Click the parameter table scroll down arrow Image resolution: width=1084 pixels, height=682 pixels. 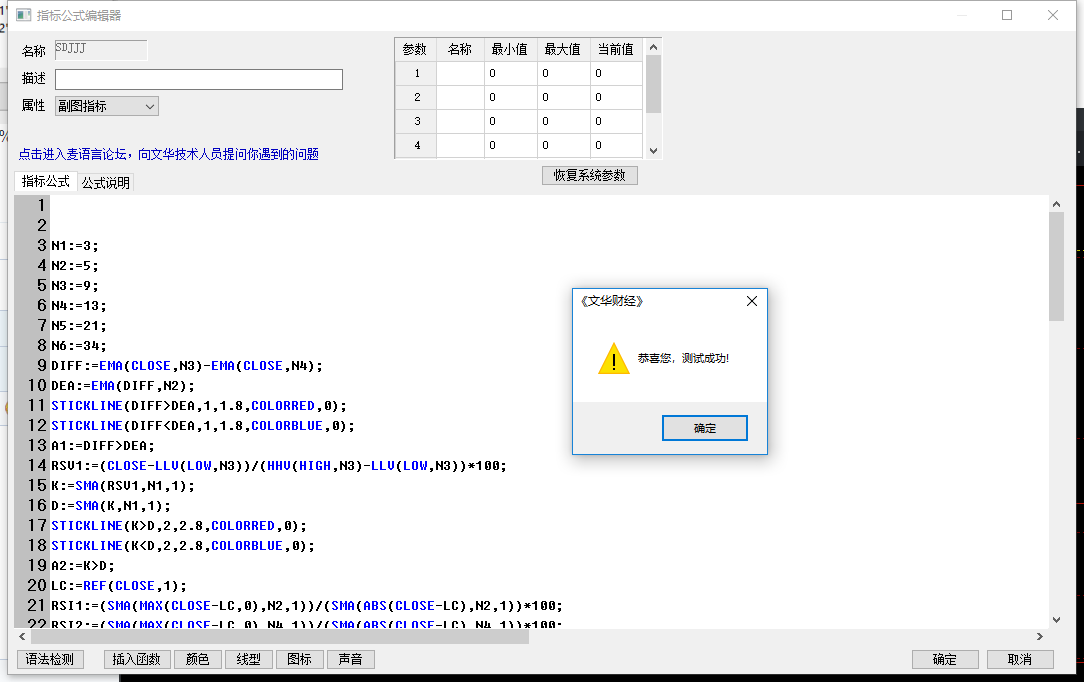(x=653, y=151)
